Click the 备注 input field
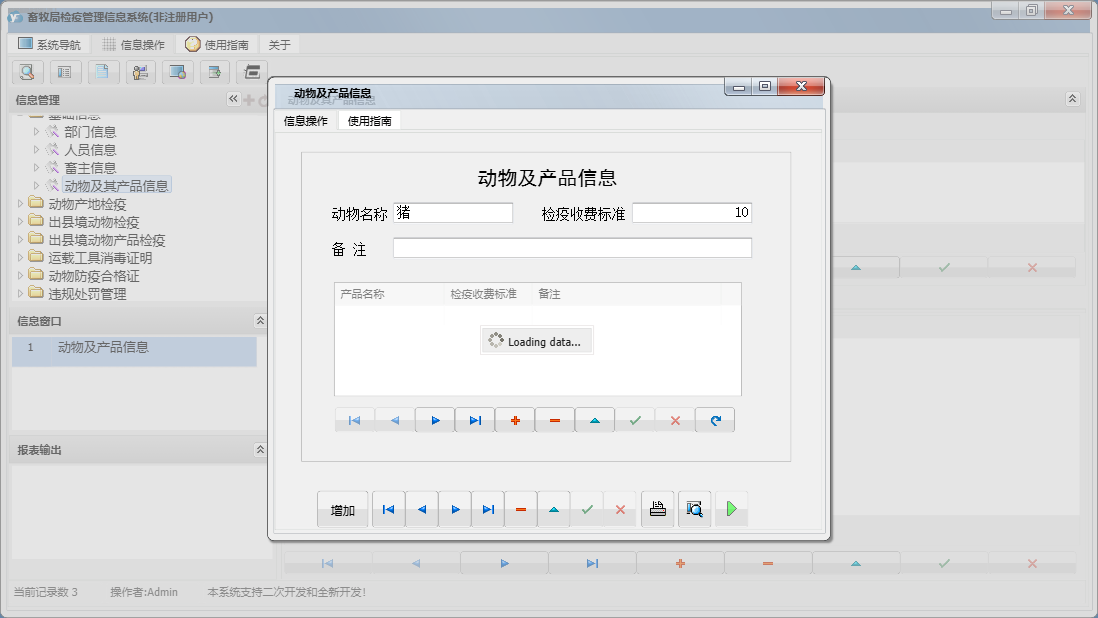Image resolution: width=1098 pixels, height=618 pixels. tap(572, 248)
